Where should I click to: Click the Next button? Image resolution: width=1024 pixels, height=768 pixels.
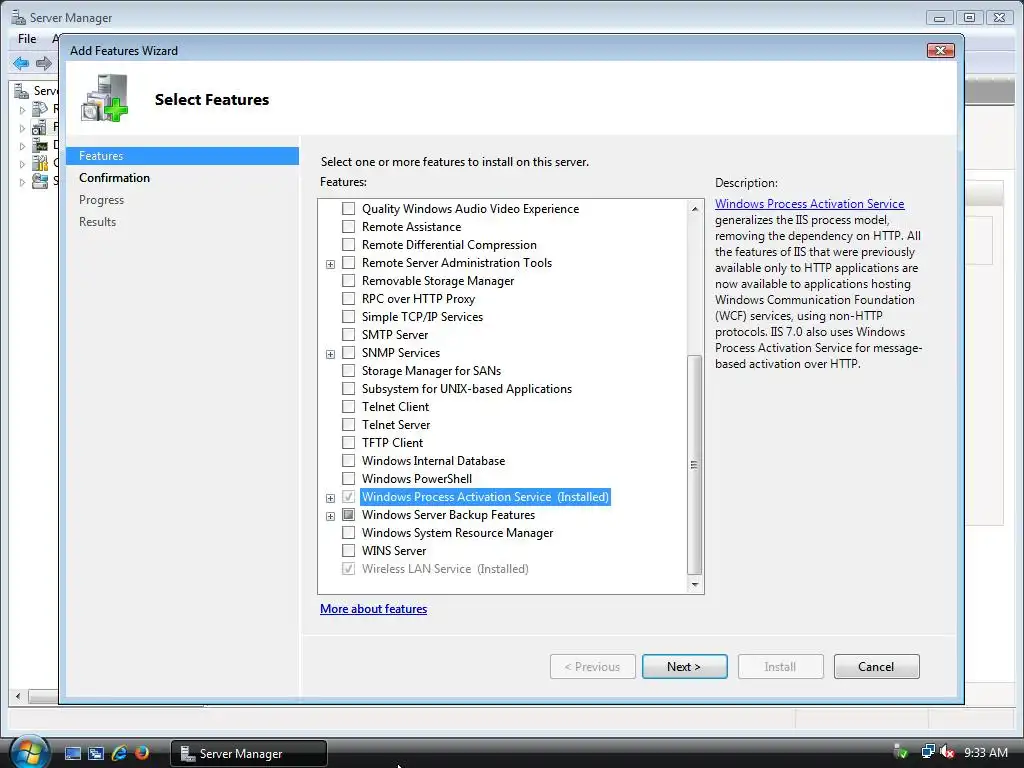coord(684,667)
